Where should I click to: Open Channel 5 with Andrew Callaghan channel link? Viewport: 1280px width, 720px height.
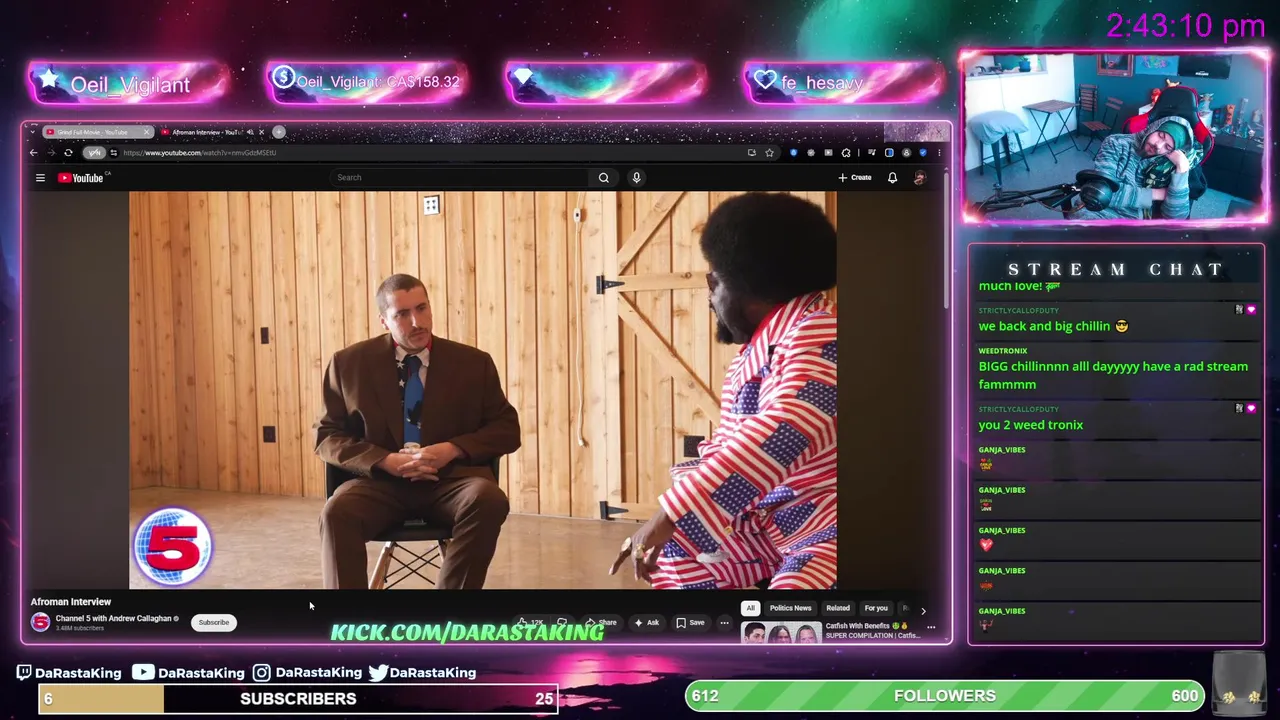pos(113,618)
